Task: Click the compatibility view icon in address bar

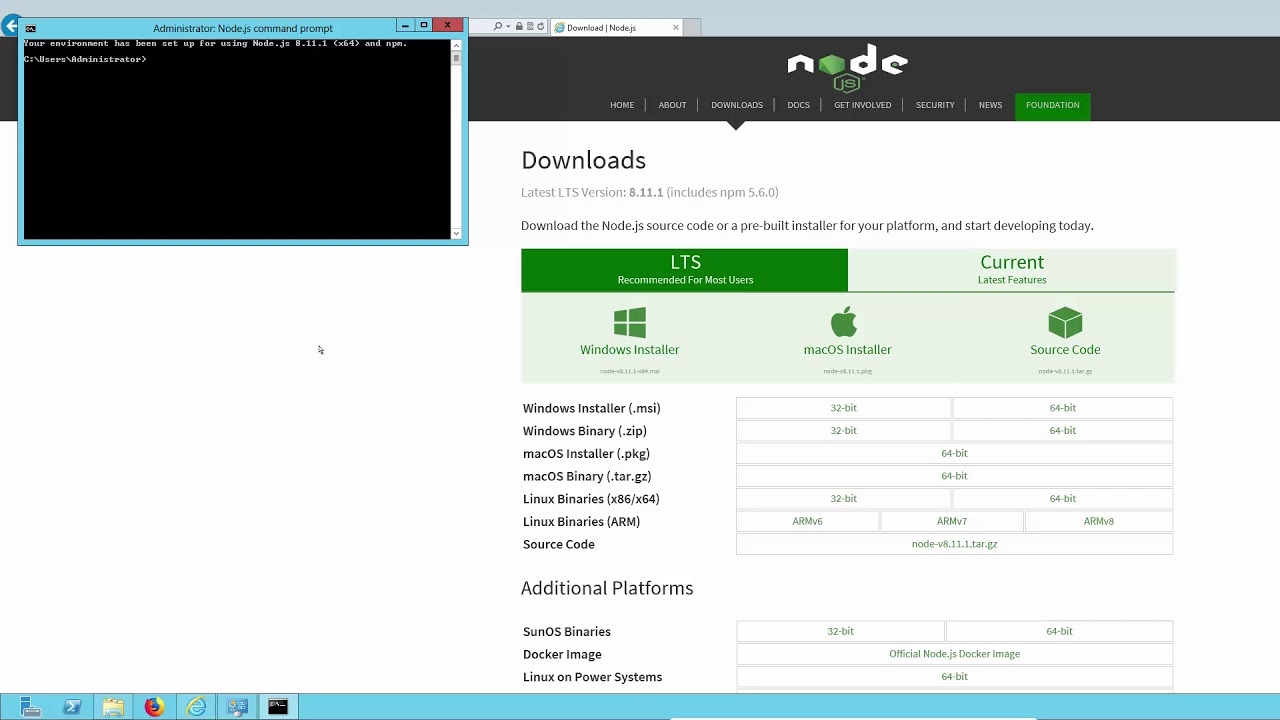Action: coord(531,27)
